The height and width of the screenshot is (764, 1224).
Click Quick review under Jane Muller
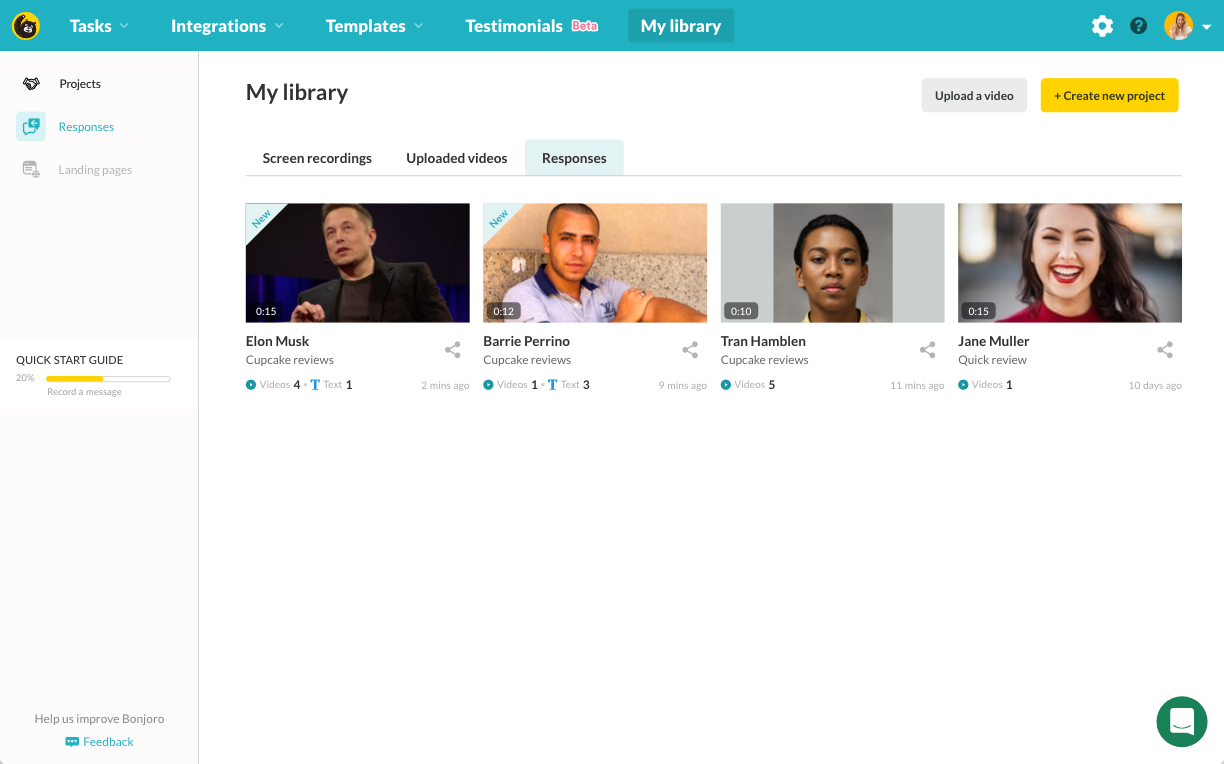tap(992, 360)
